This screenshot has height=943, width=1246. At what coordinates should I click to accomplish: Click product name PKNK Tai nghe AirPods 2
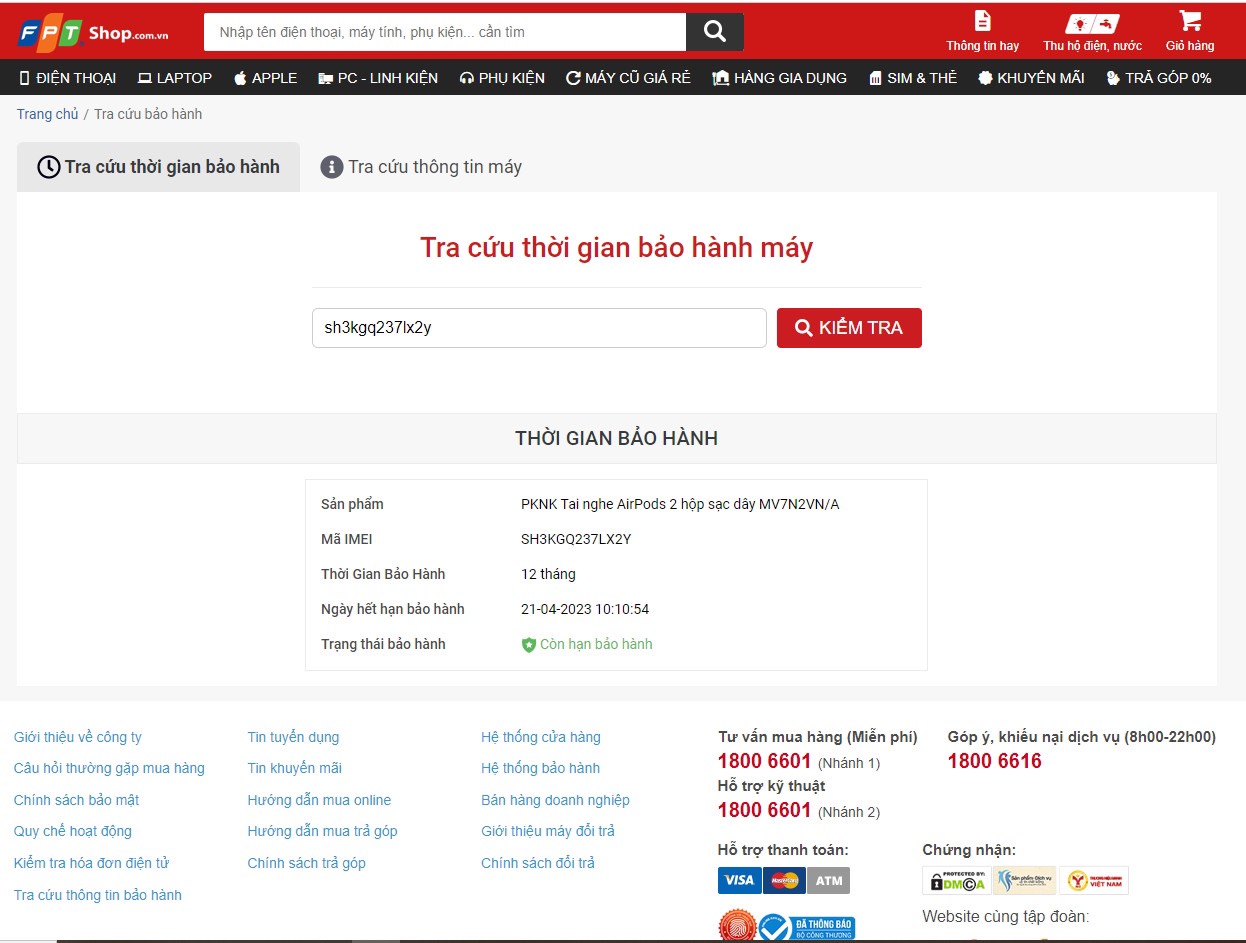[x=680, y=504]
